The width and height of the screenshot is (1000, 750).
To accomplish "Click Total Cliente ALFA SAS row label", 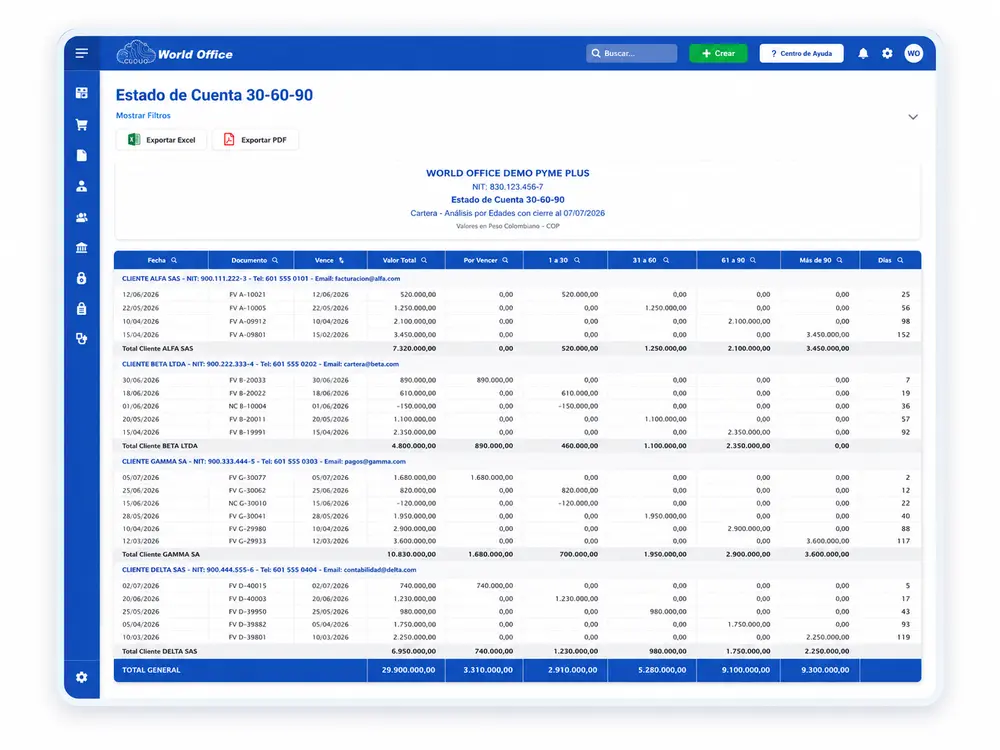I will coord(158,349).
